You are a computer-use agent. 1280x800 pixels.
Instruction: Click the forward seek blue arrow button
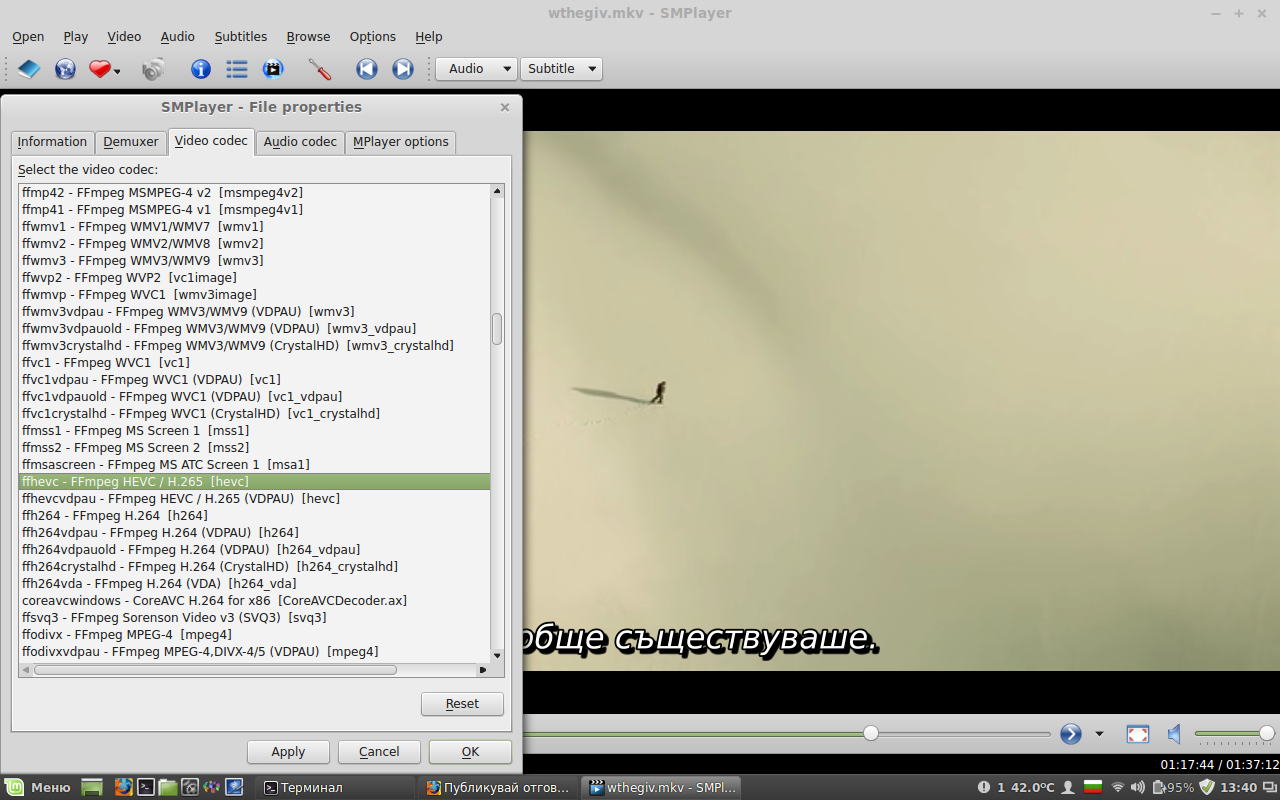point(1071,734)
